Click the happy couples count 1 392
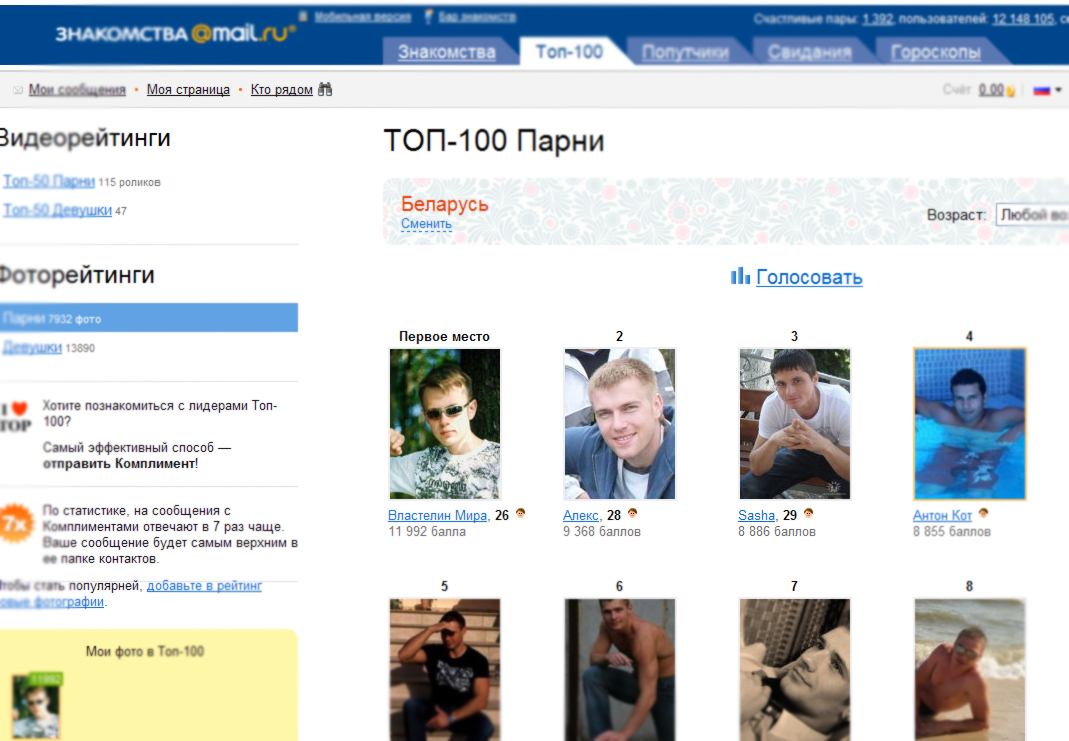This screenshot has height=741, width=1069. 877,19
